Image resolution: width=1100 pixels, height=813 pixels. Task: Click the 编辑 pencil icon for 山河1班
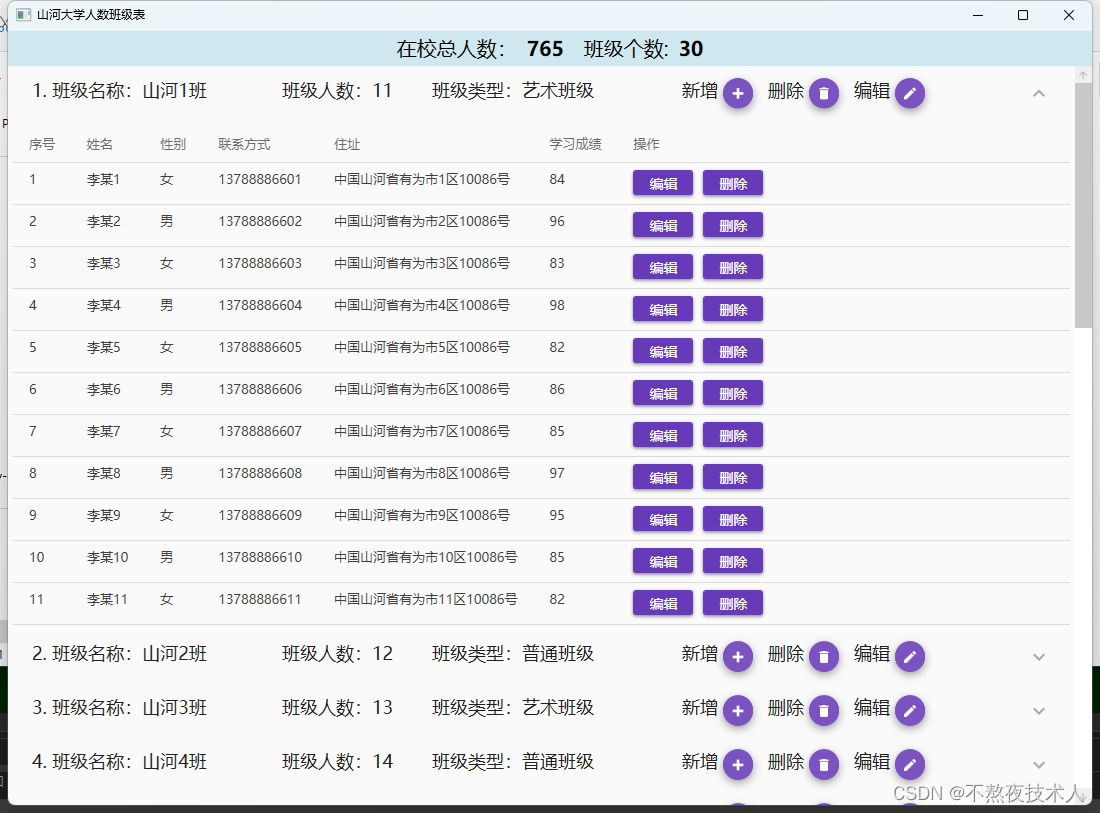[910, 92]
